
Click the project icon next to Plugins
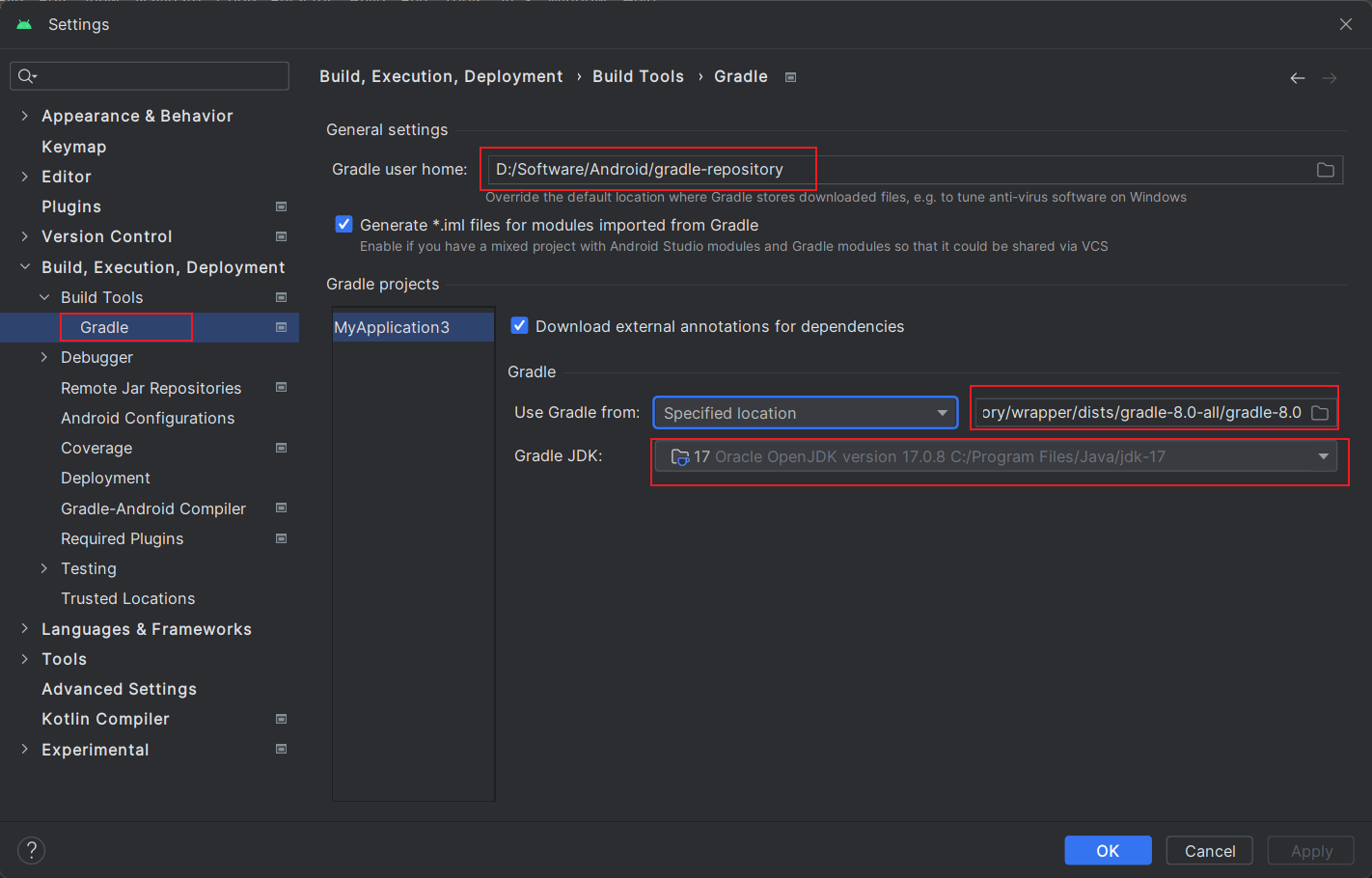pos(282,206)
